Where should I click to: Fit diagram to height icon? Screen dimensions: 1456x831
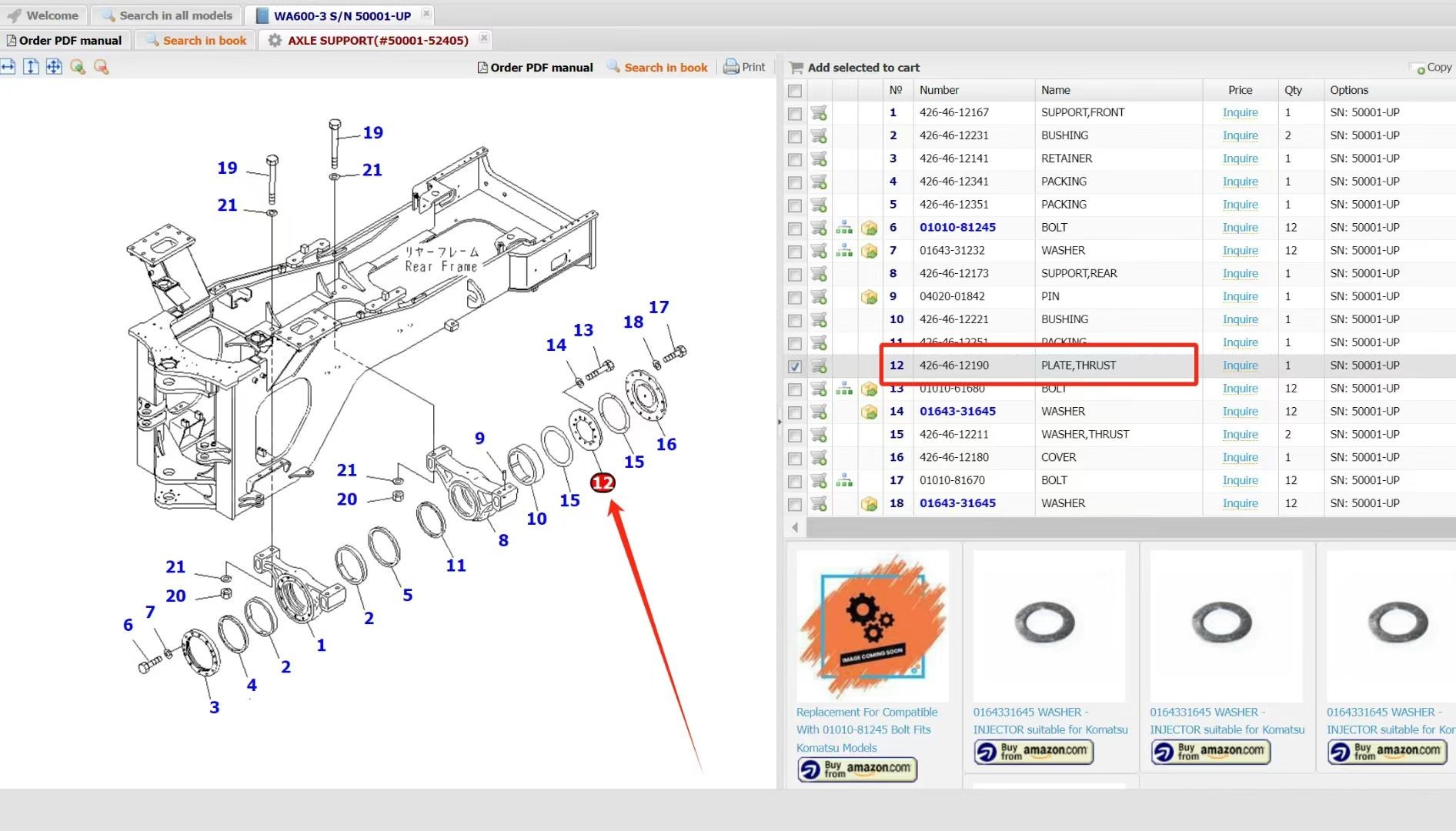click(x=31, y=67)
